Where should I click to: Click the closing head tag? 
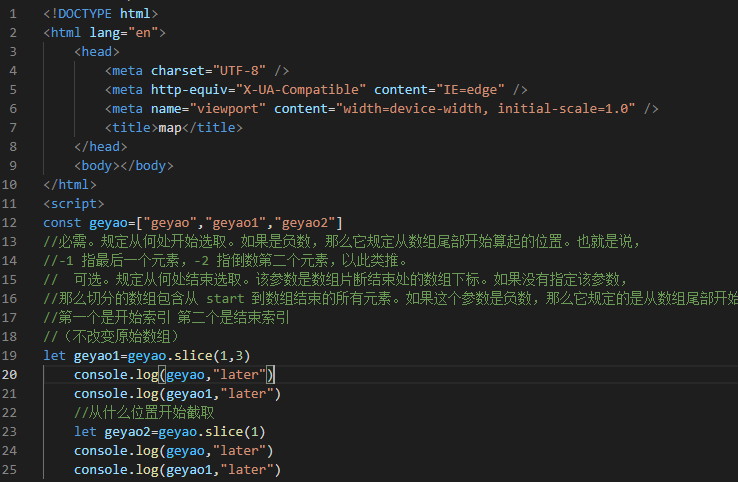tap(101, 147)
